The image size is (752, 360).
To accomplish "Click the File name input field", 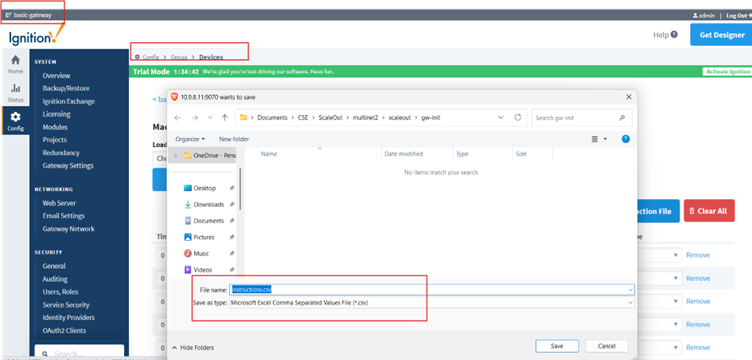I will (432, 290).
